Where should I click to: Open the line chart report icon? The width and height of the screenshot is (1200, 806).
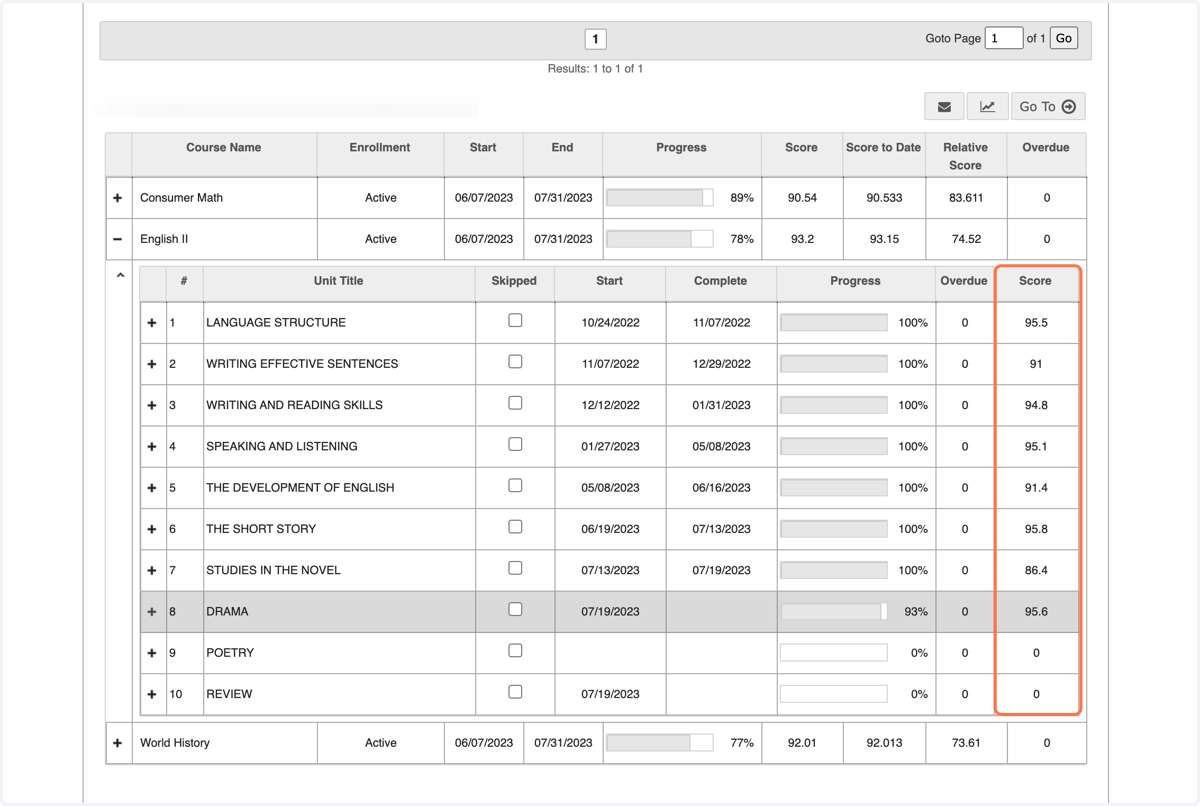tap(987, 106)
